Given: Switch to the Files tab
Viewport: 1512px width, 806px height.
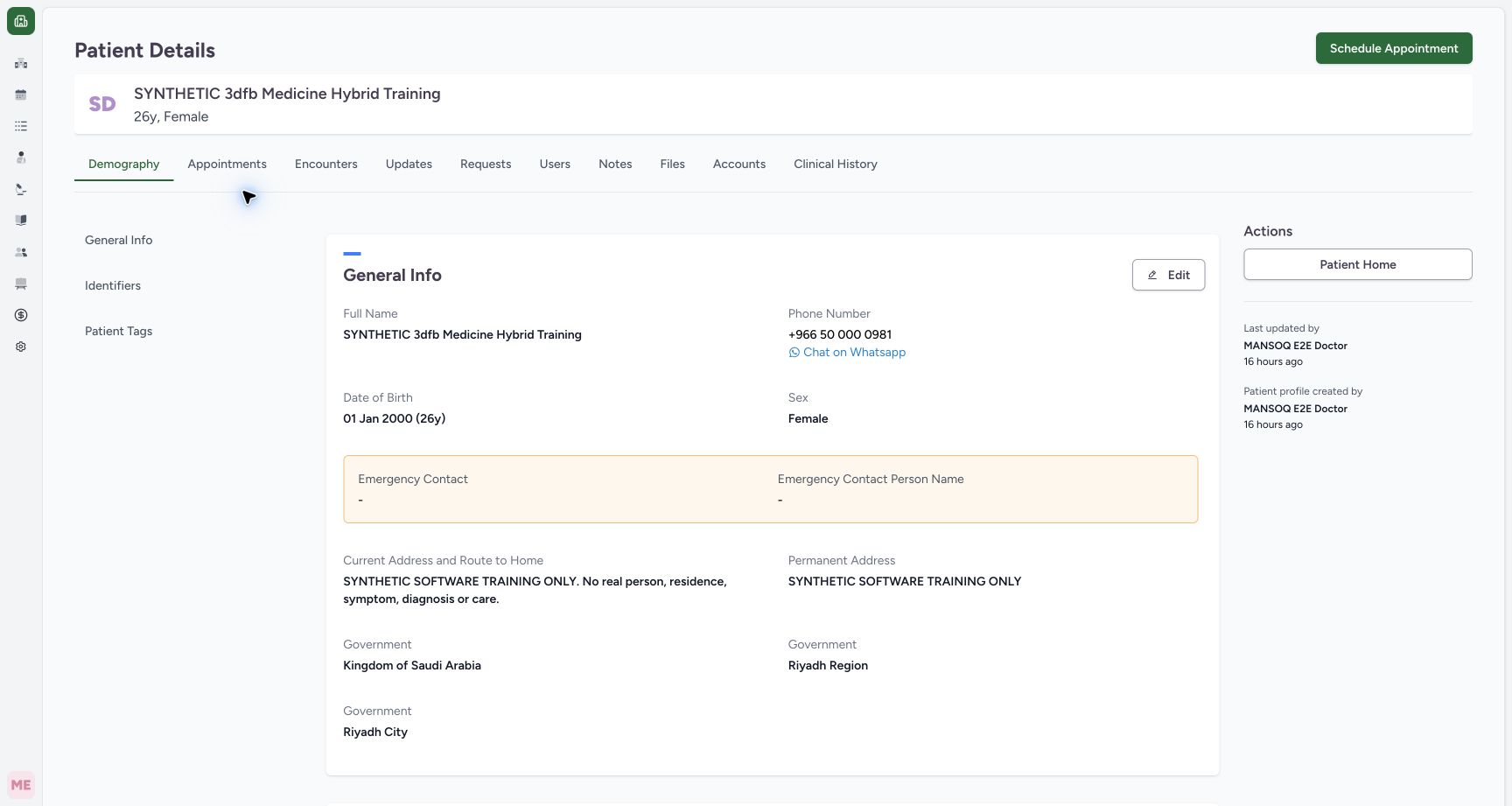Looking at the screenshot, I should [x=672, y=164].
